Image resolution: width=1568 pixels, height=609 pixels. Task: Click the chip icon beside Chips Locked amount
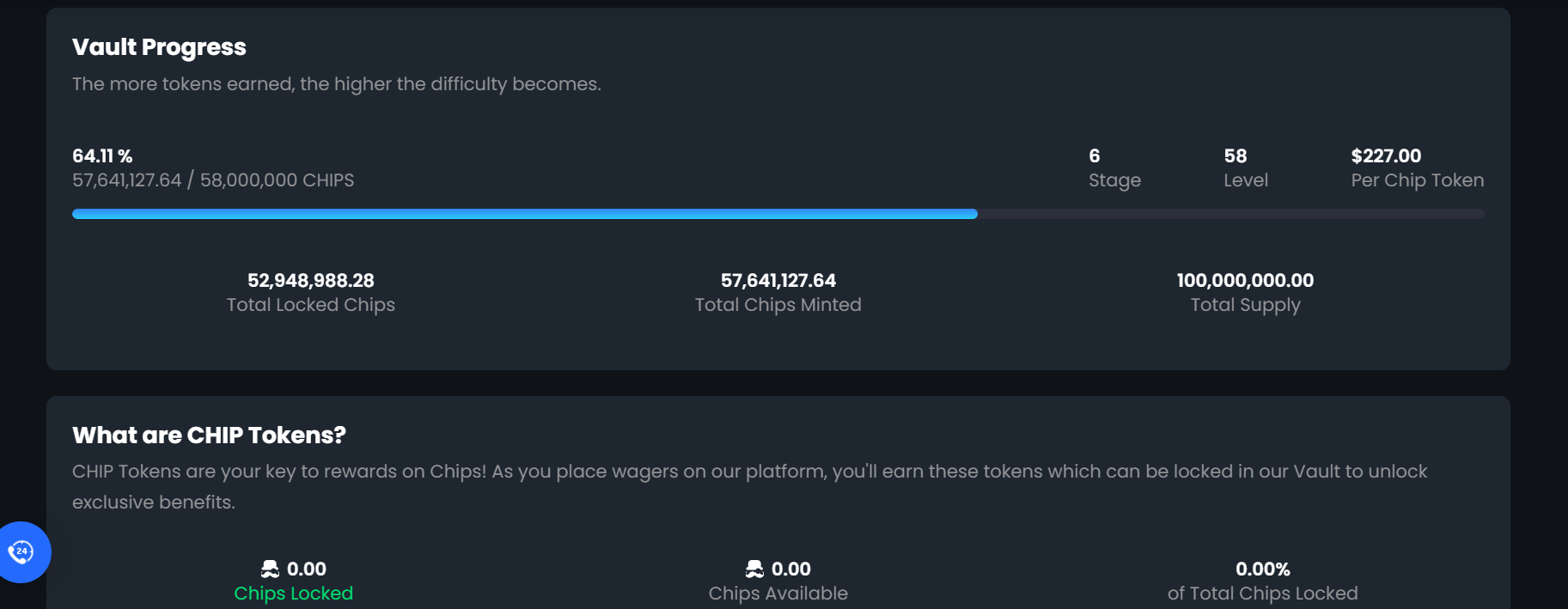point(270,569)
